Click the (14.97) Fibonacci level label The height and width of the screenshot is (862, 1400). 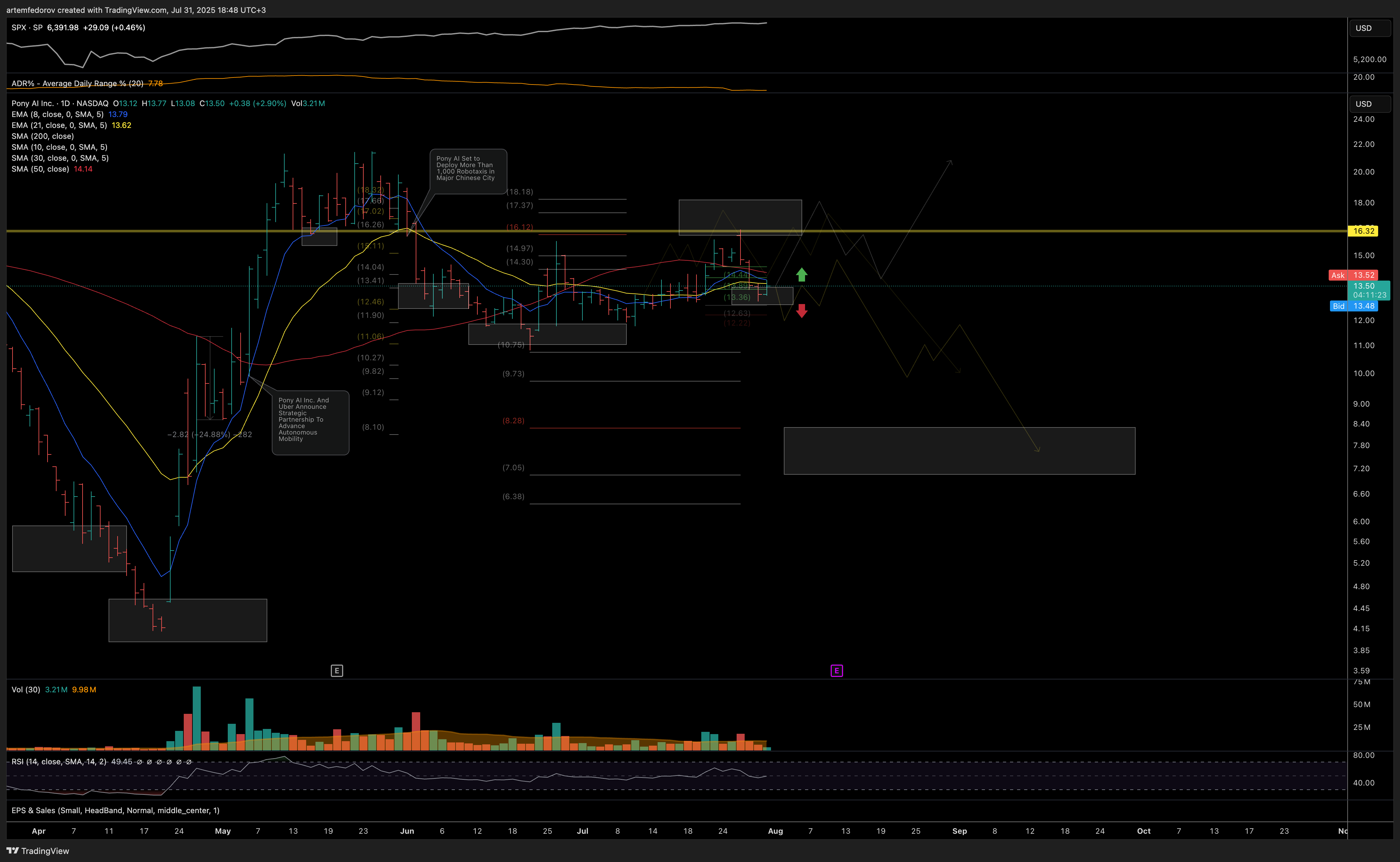(x=520, y=248)
